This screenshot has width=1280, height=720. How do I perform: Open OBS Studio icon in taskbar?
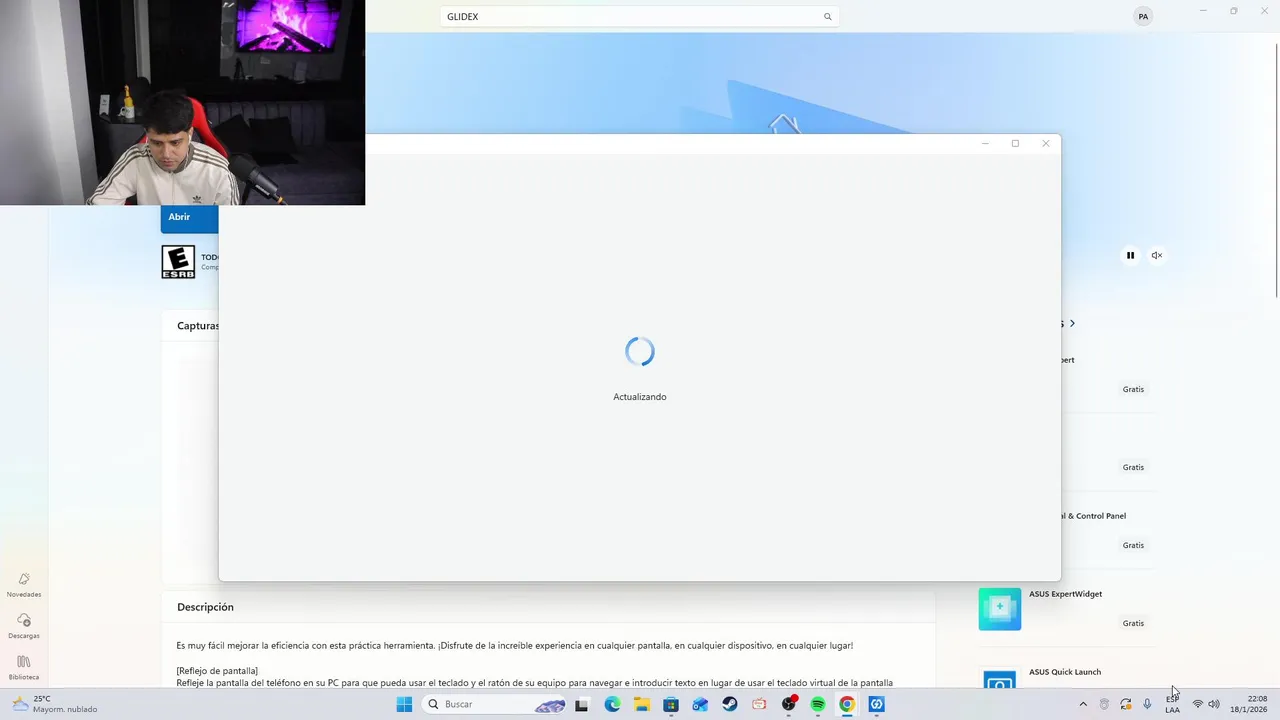pyautogui.click(x=789, y=704)
